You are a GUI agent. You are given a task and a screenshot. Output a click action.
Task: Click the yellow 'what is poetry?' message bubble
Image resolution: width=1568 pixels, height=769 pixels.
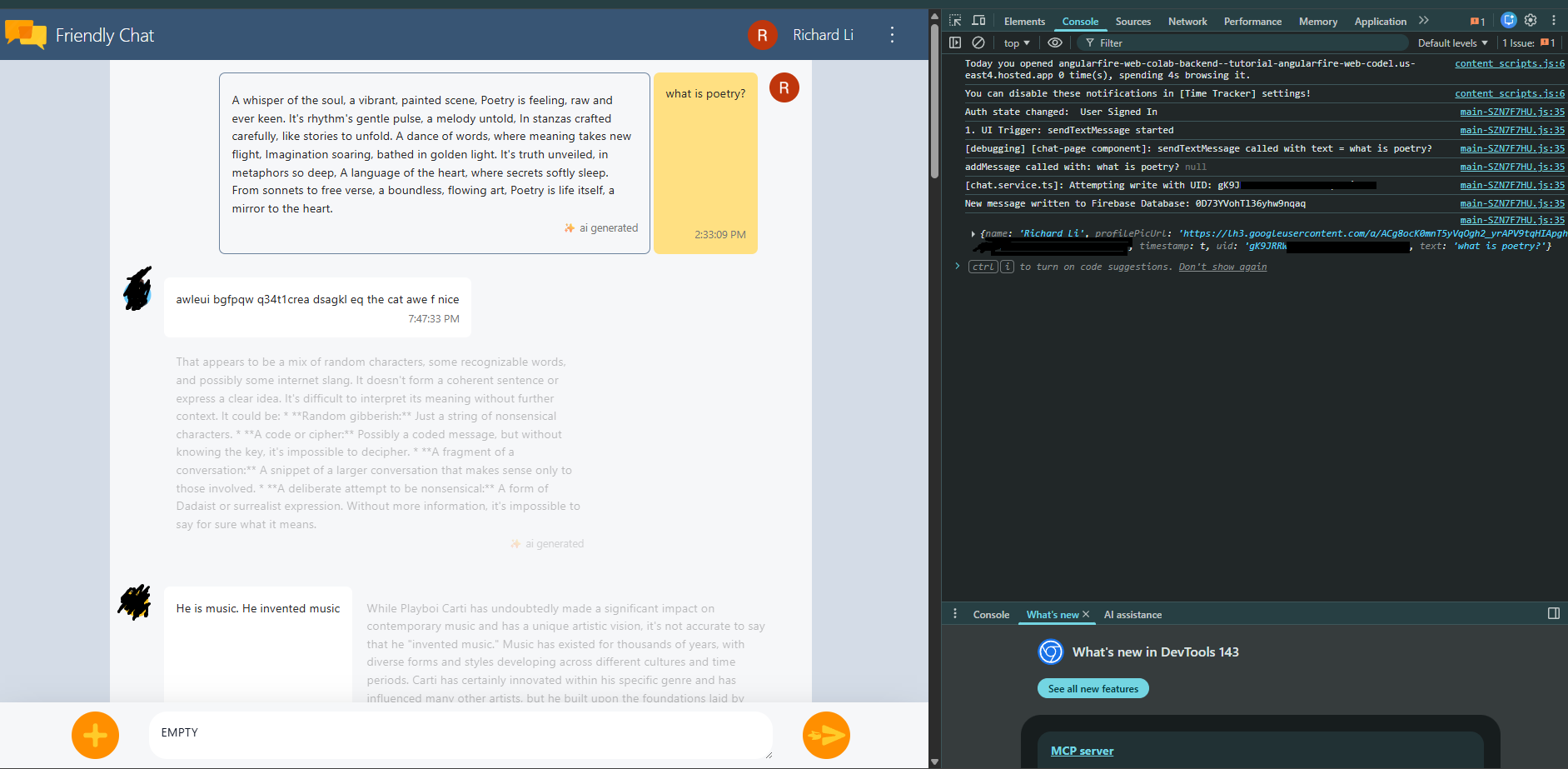click(x=705, y=163)
